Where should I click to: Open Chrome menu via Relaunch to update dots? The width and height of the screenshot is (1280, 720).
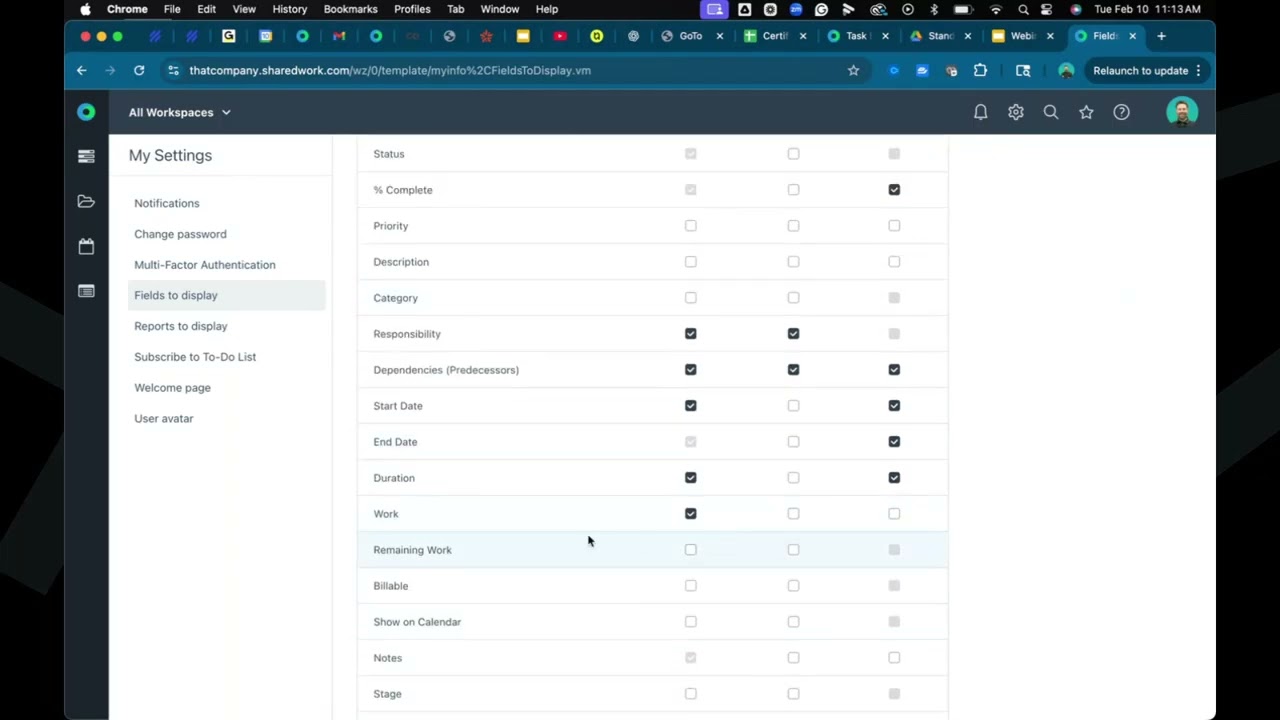pos(1198,70)
